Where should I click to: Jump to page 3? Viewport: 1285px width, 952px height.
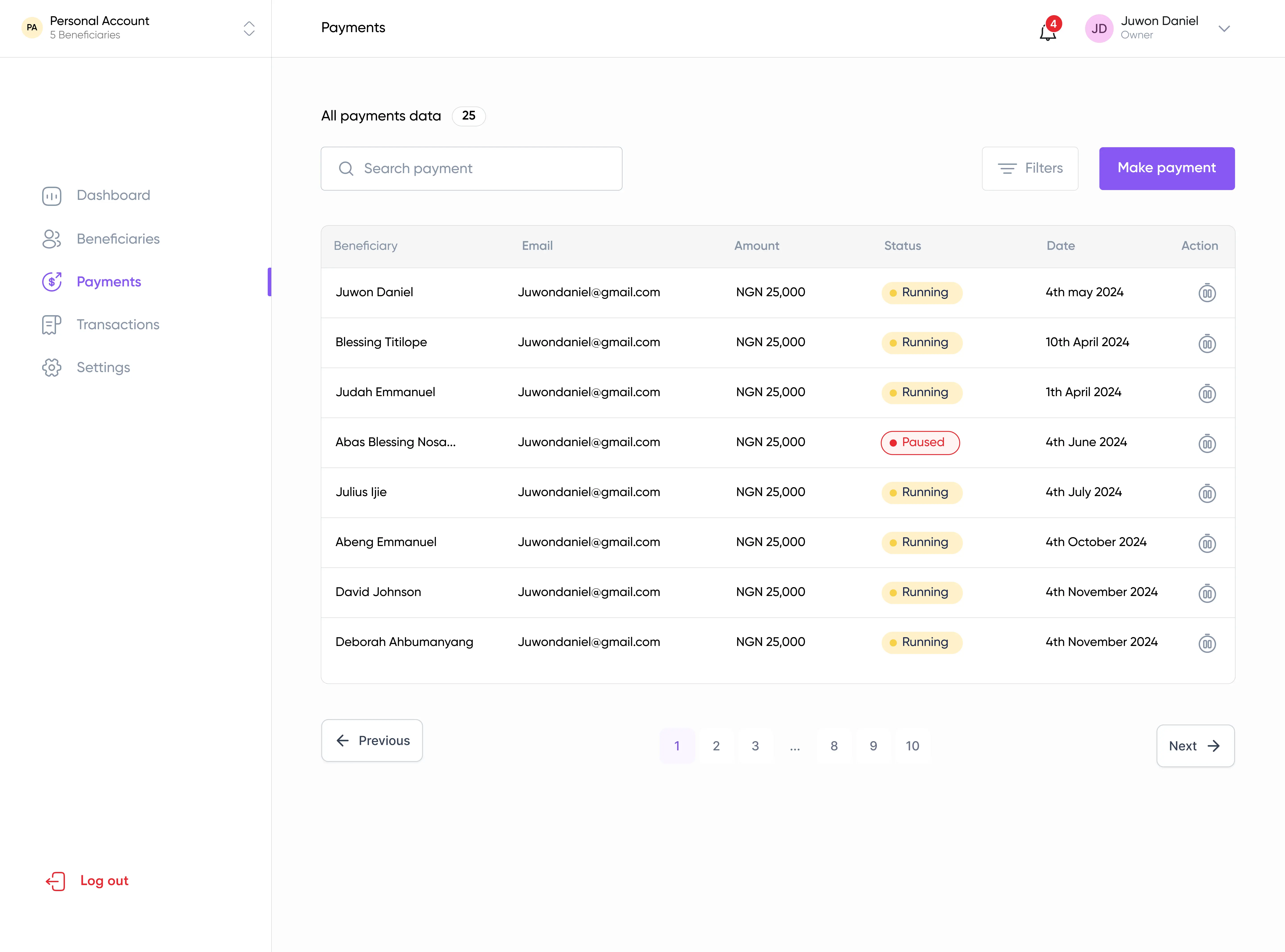coord(755,746)
